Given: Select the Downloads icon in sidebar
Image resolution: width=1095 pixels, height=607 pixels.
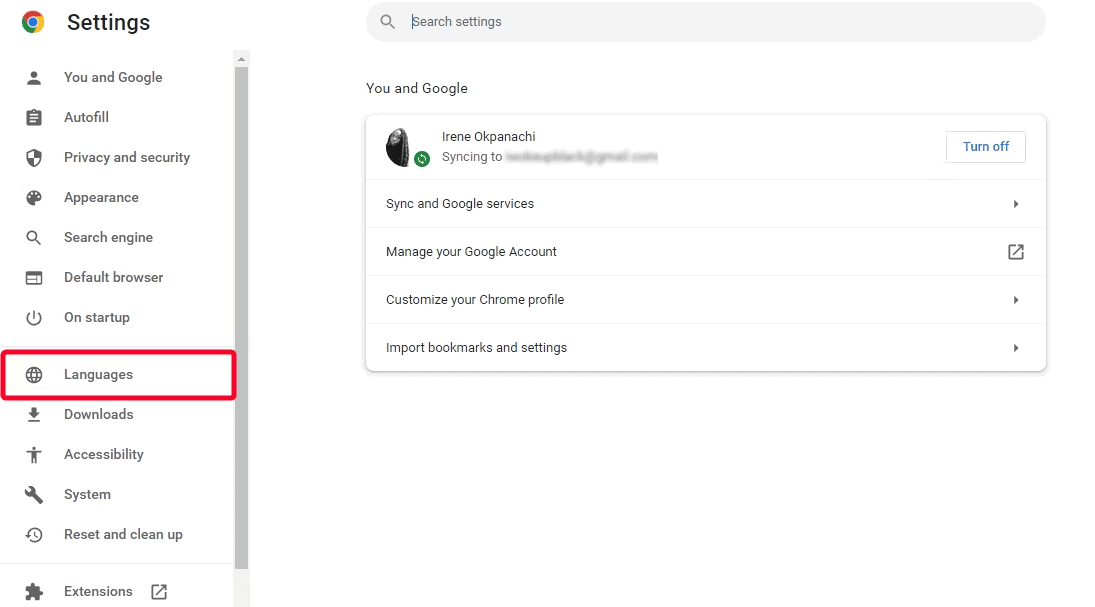Looking at the screenshot, I should tap(35, 414).
